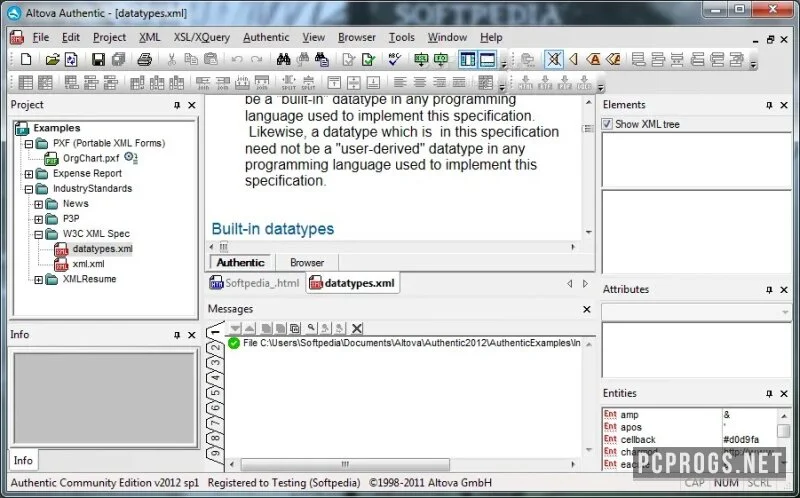The image size is (800, 498).
Task: Collapse the W3C XML Spec folder
Action: pyautogui.click(x=39, y=234)
